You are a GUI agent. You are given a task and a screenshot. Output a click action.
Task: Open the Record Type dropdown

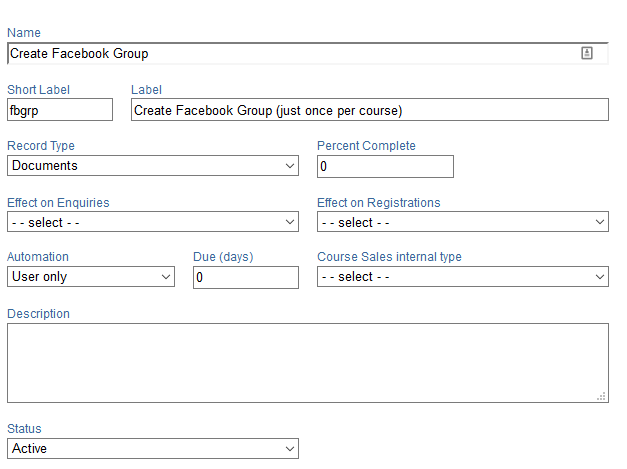[x=152, y=166]
